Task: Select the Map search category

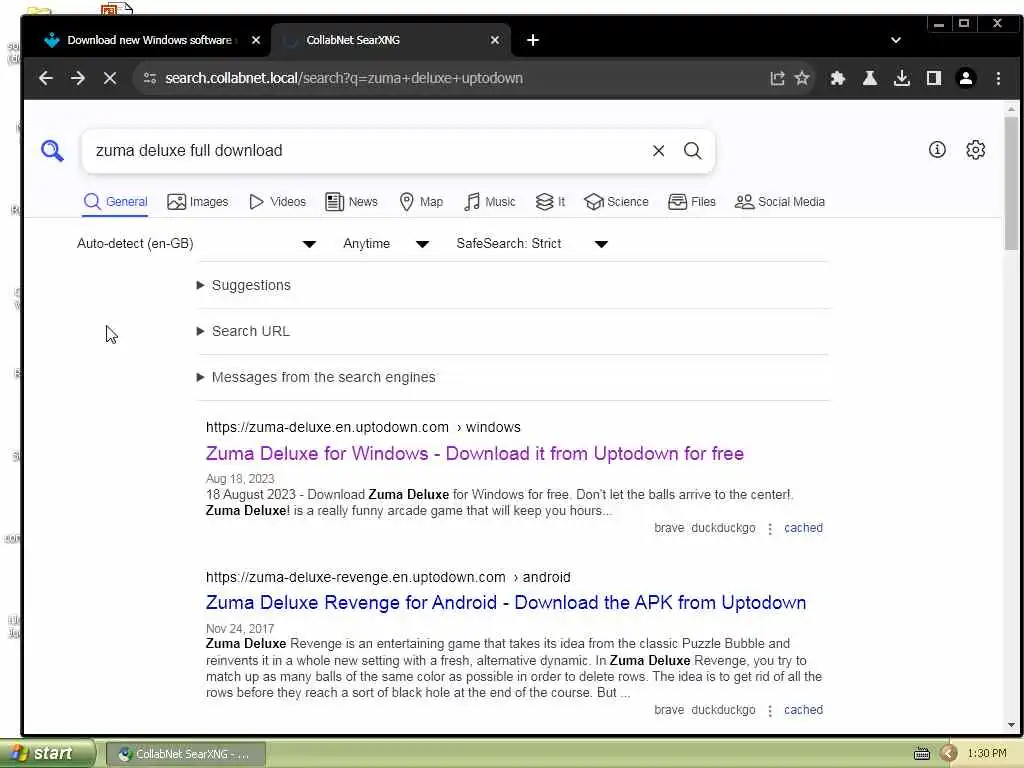Action: (x=421, y=202)
